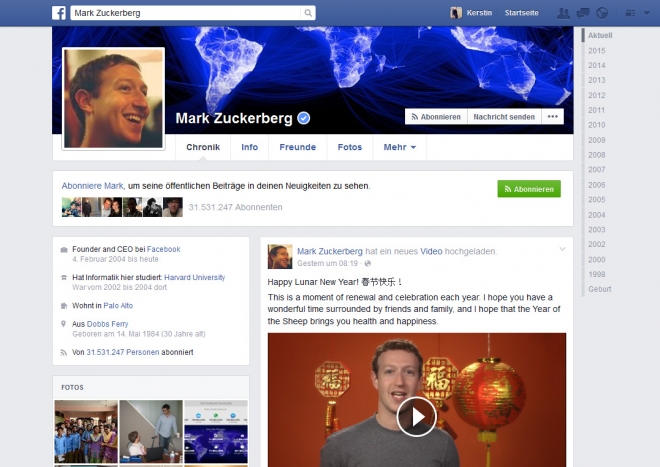Open the Freunde tab
660x467 pixels.
click(x=298, y=147)
